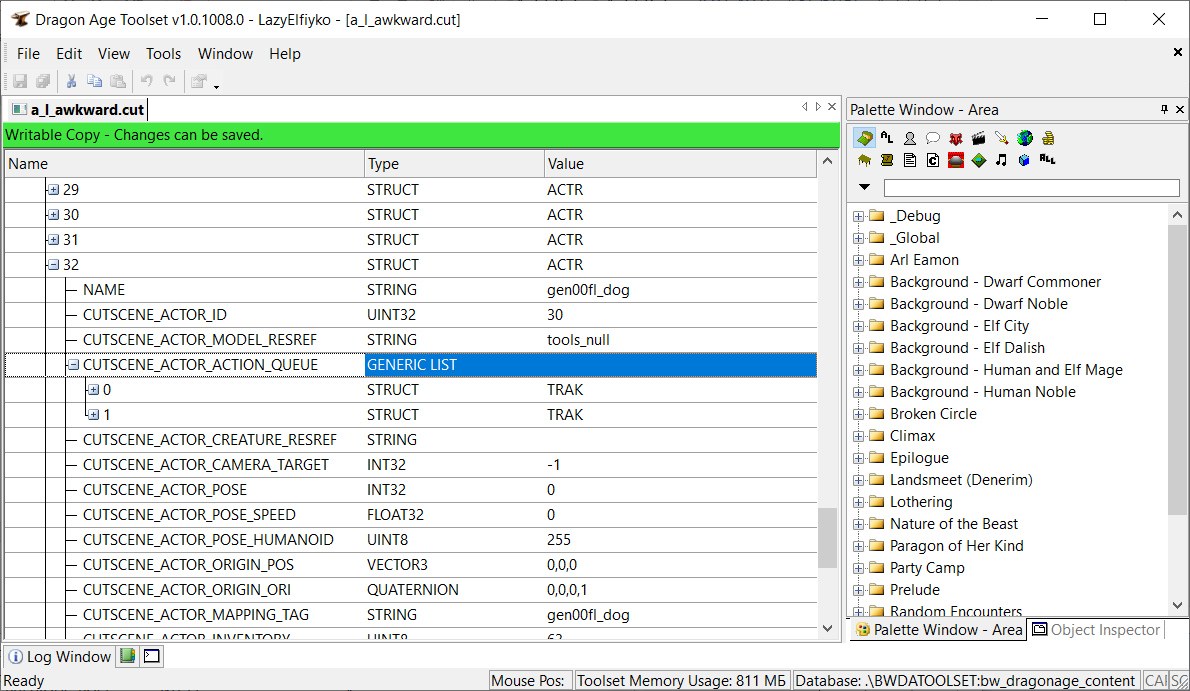Click the properties toolbar icon
The image size is (1190, 691).
pos(199,81)
